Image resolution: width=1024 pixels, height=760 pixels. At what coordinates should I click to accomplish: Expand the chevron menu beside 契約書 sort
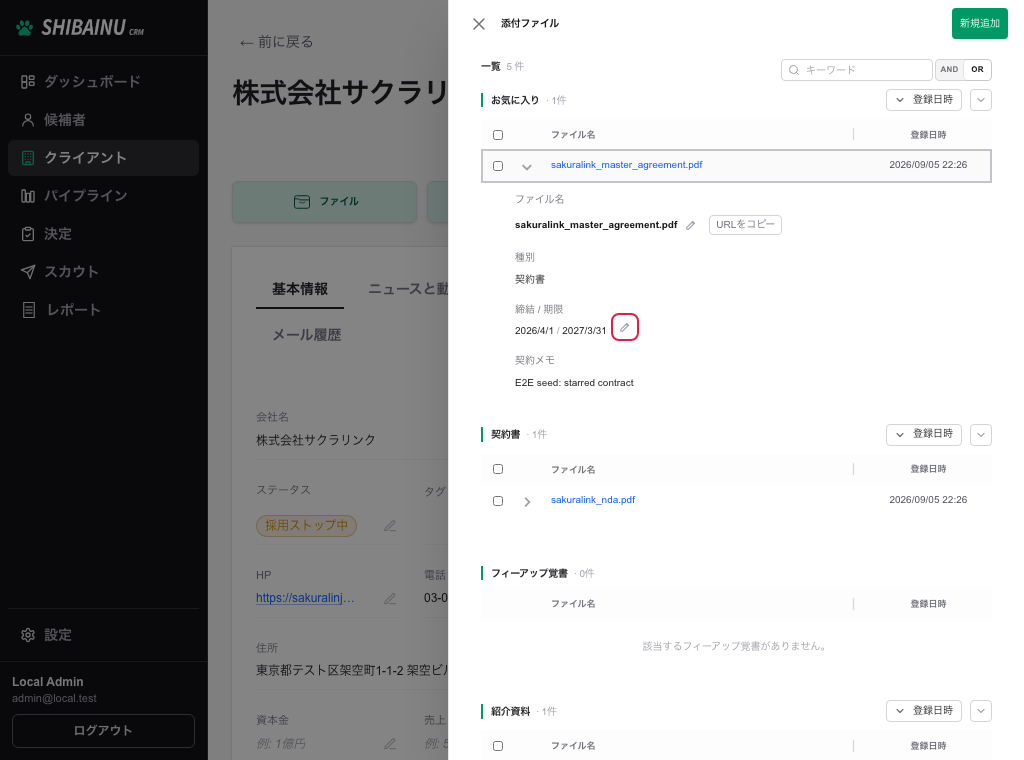coord(981,435)
